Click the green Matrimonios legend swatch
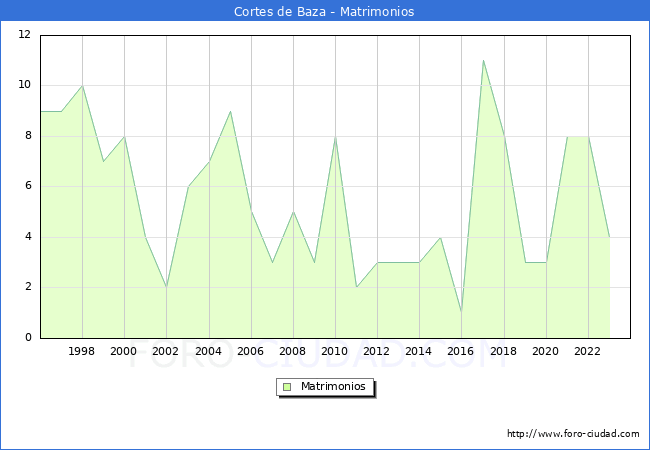The image size is (650, 450). 286,386
